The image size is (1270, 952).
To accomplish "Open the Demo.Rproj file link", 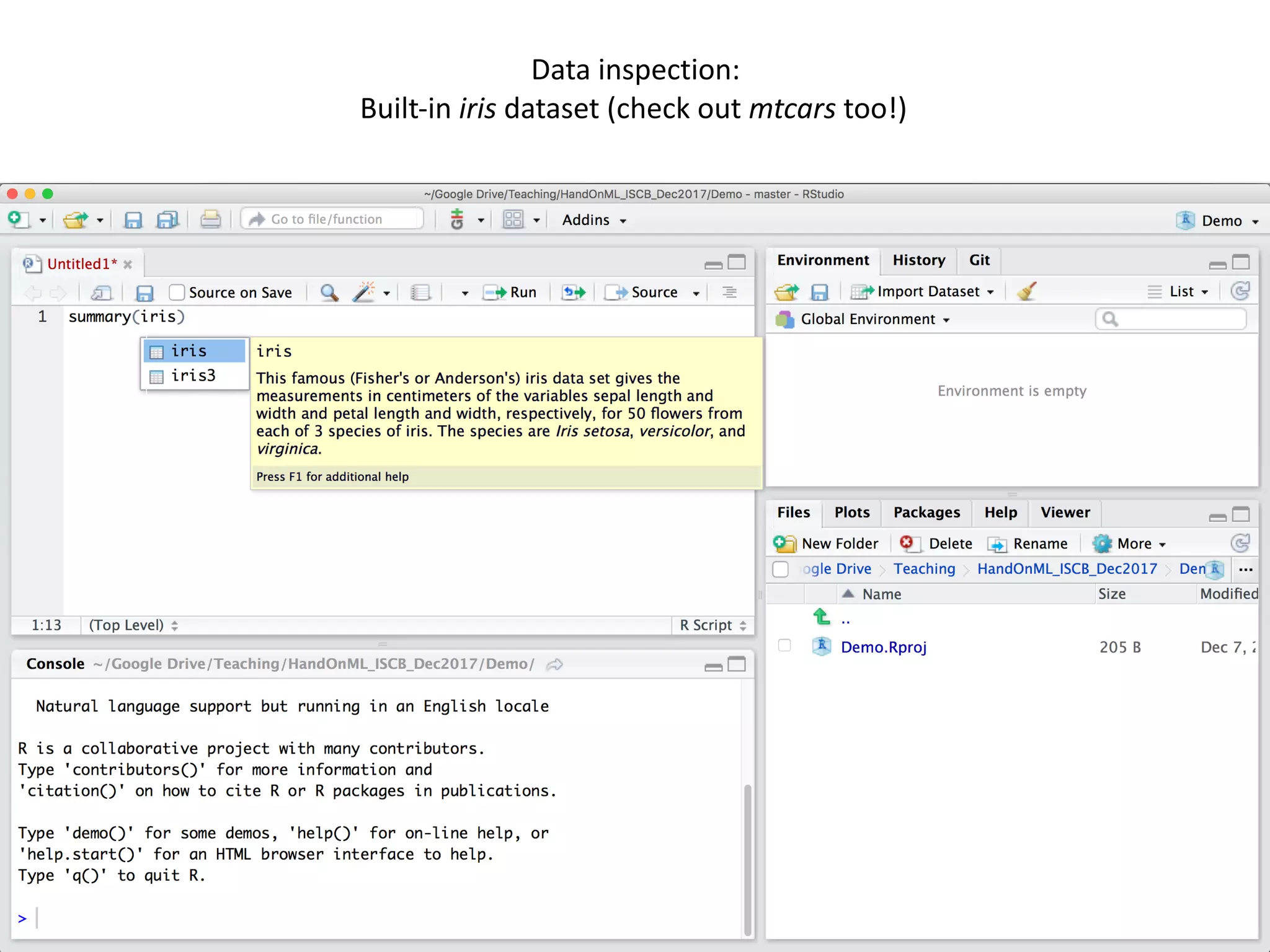I will pos(883,647).
